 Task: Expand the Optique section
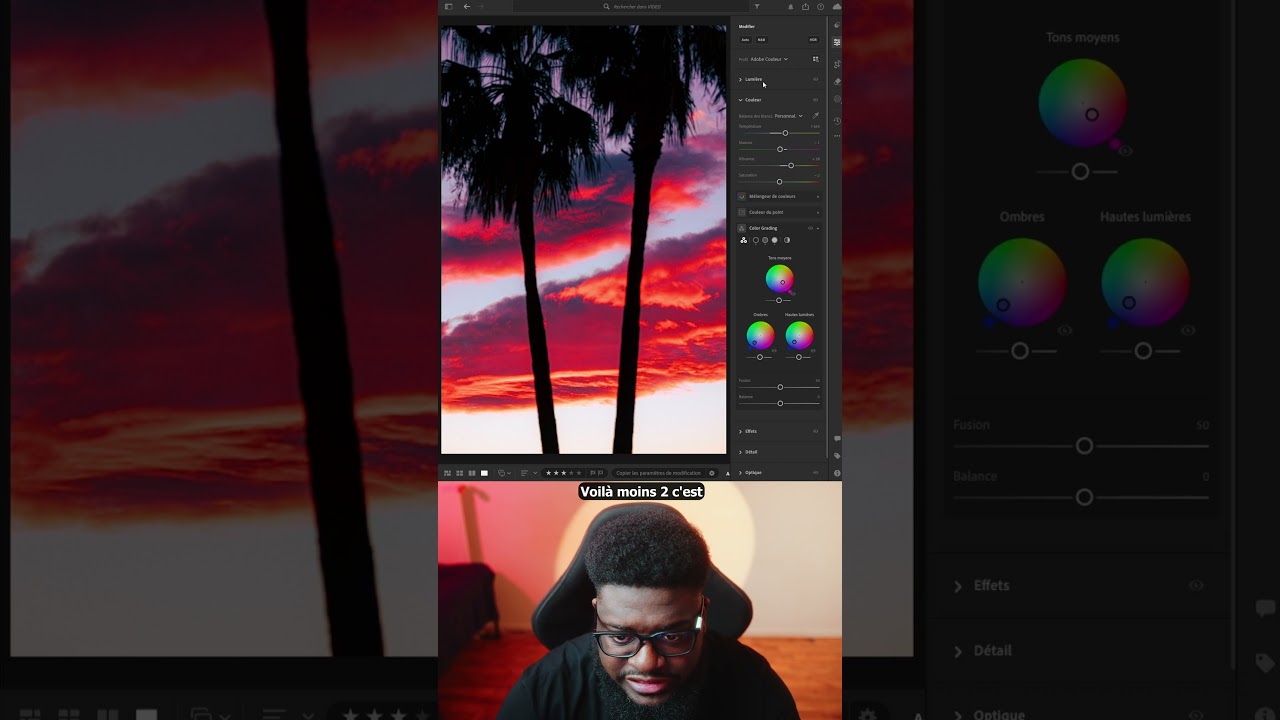(x=740, y=472)
